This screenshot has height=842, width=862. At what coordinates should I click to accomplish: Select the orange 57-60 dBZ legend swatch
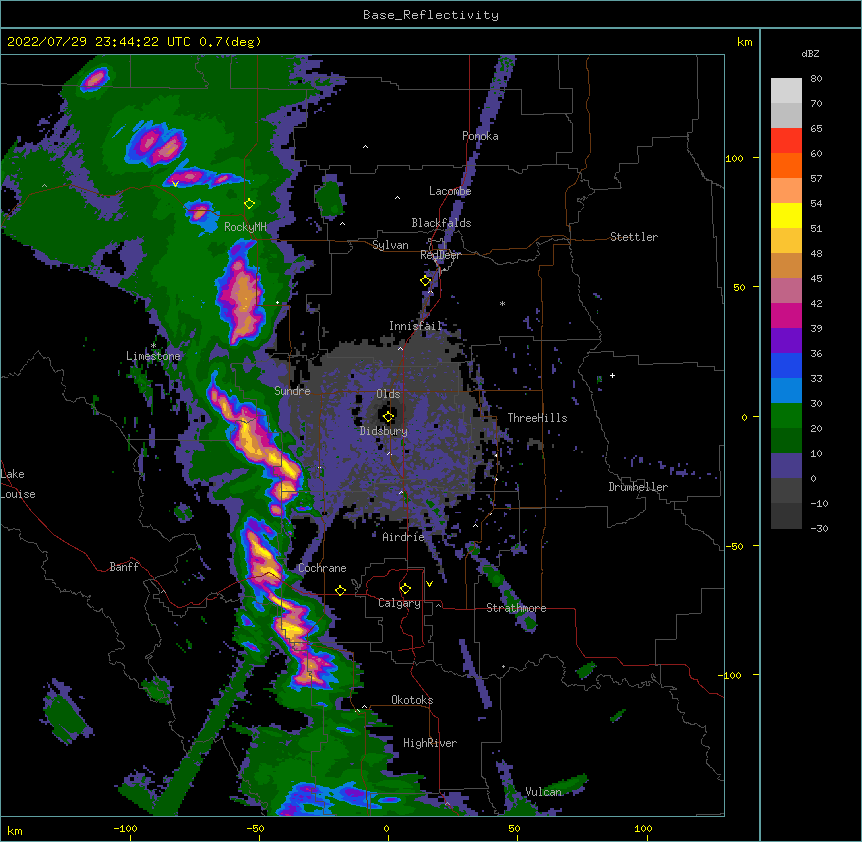click(x=786, y=165)
